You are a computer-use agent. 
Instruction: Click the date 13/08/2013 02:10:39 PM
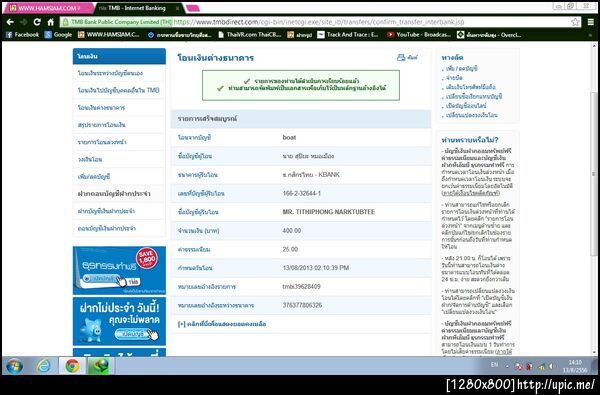click(316, 268)
